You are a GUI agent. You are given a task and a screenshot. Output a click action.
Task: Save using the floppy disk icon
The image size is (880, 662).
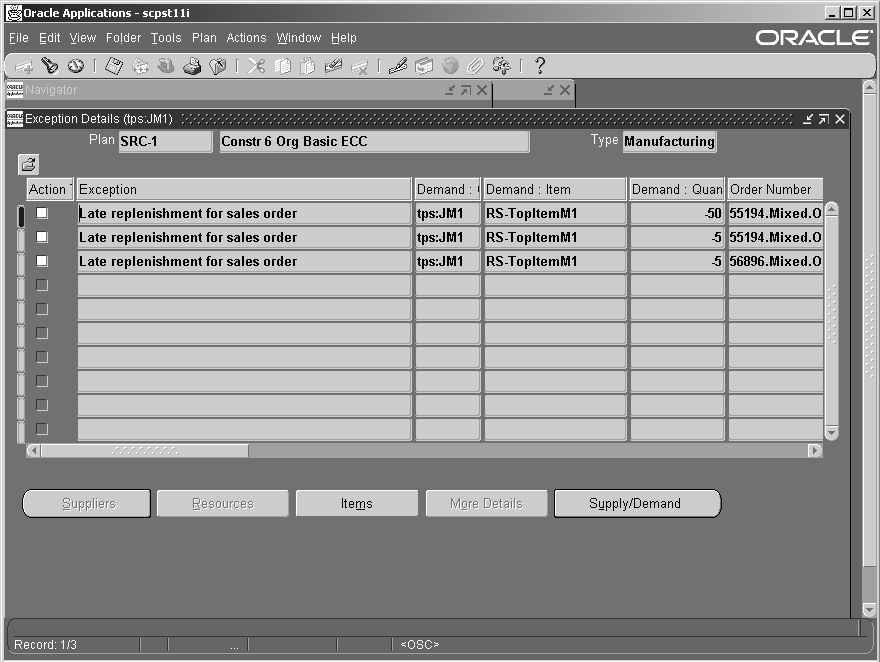coord(114,66)
